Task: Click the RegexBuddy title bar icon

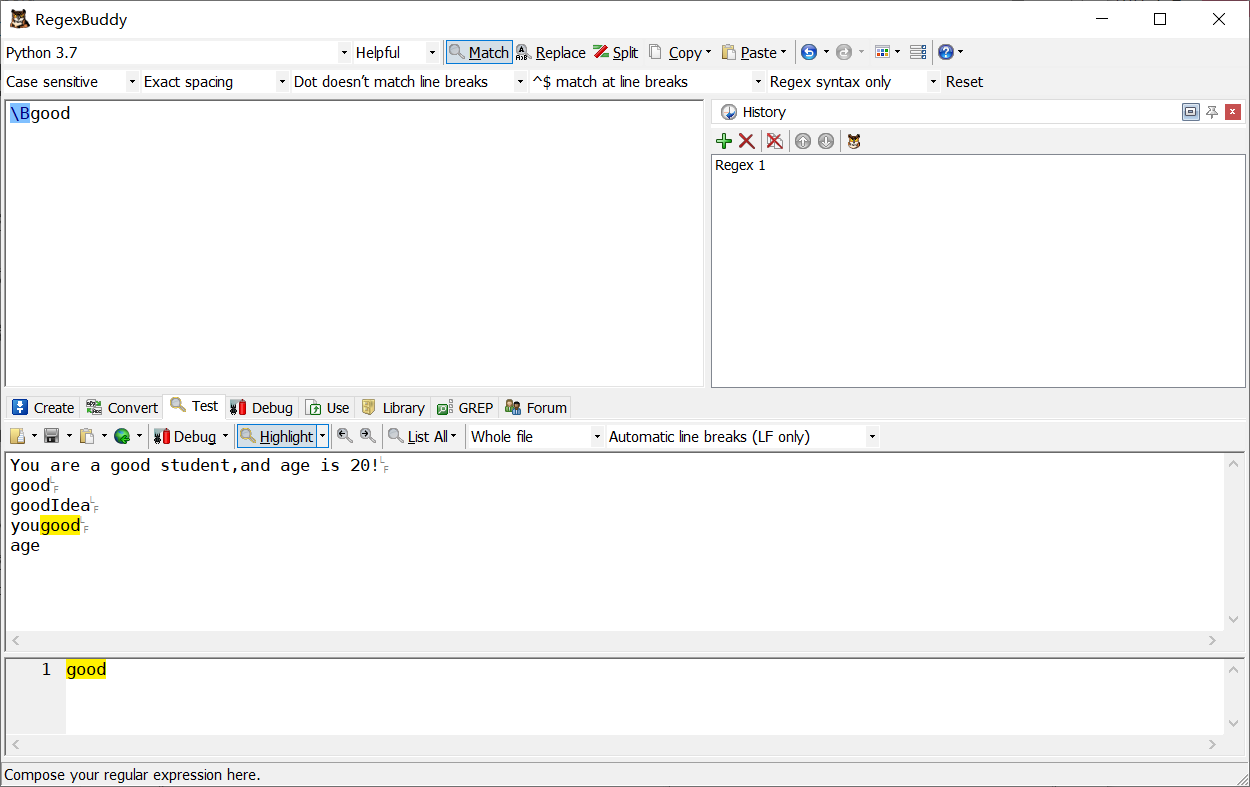Action: (x=19, y=19)
